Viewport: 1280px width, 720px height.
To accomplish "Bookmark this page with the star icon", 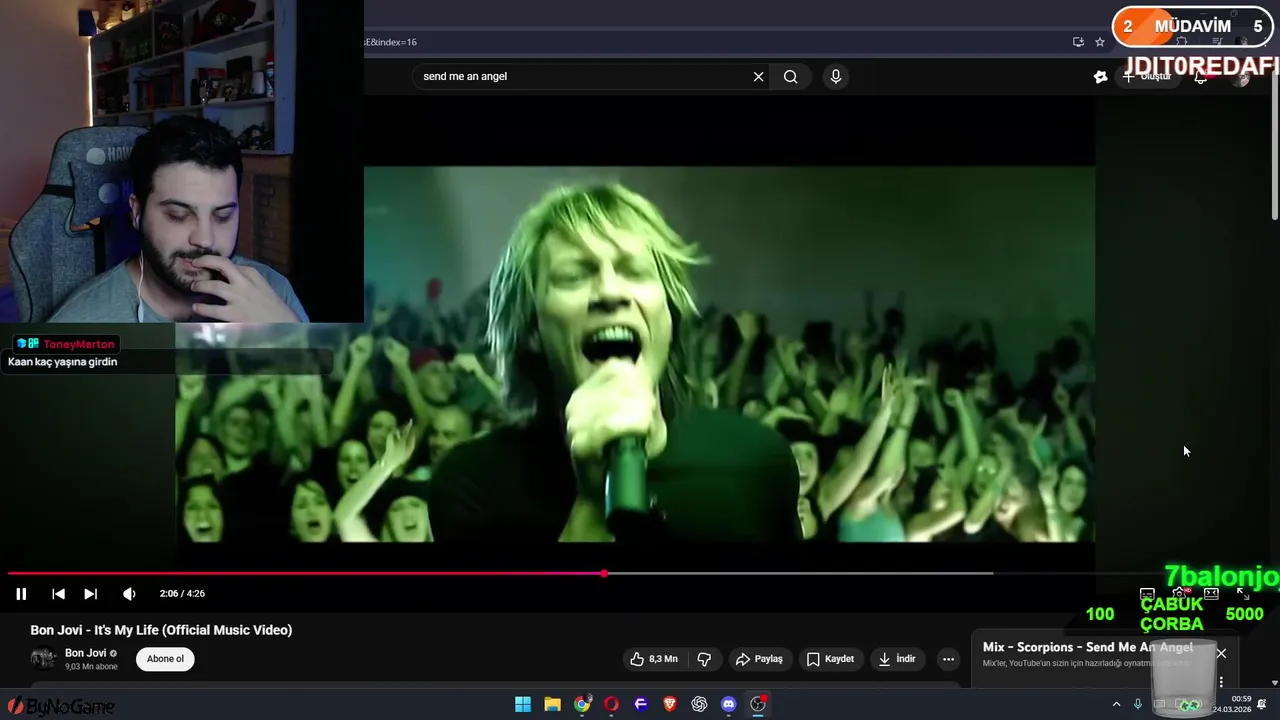I will tap(1100, 42).
